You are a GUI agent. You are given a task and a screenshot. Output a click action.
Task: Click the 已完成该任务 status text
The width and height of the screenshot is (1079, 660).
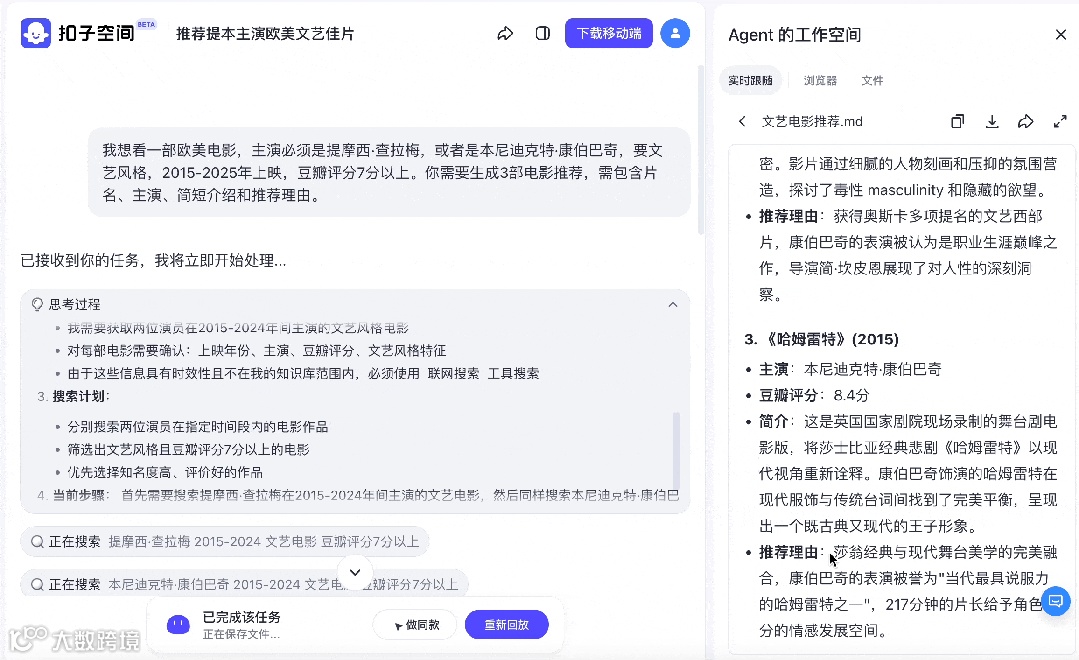[x=241, y=617]
